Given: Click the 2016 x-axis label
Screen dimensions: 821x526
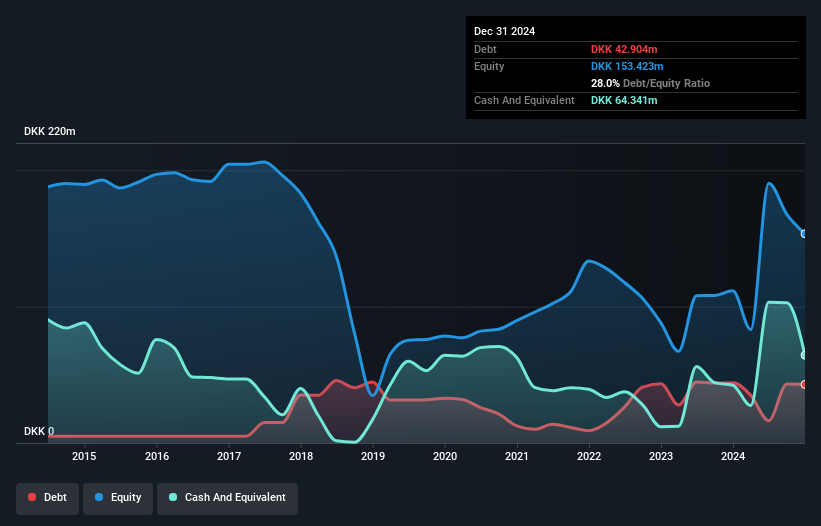Looking at the screenshot, I should point(157,456).
